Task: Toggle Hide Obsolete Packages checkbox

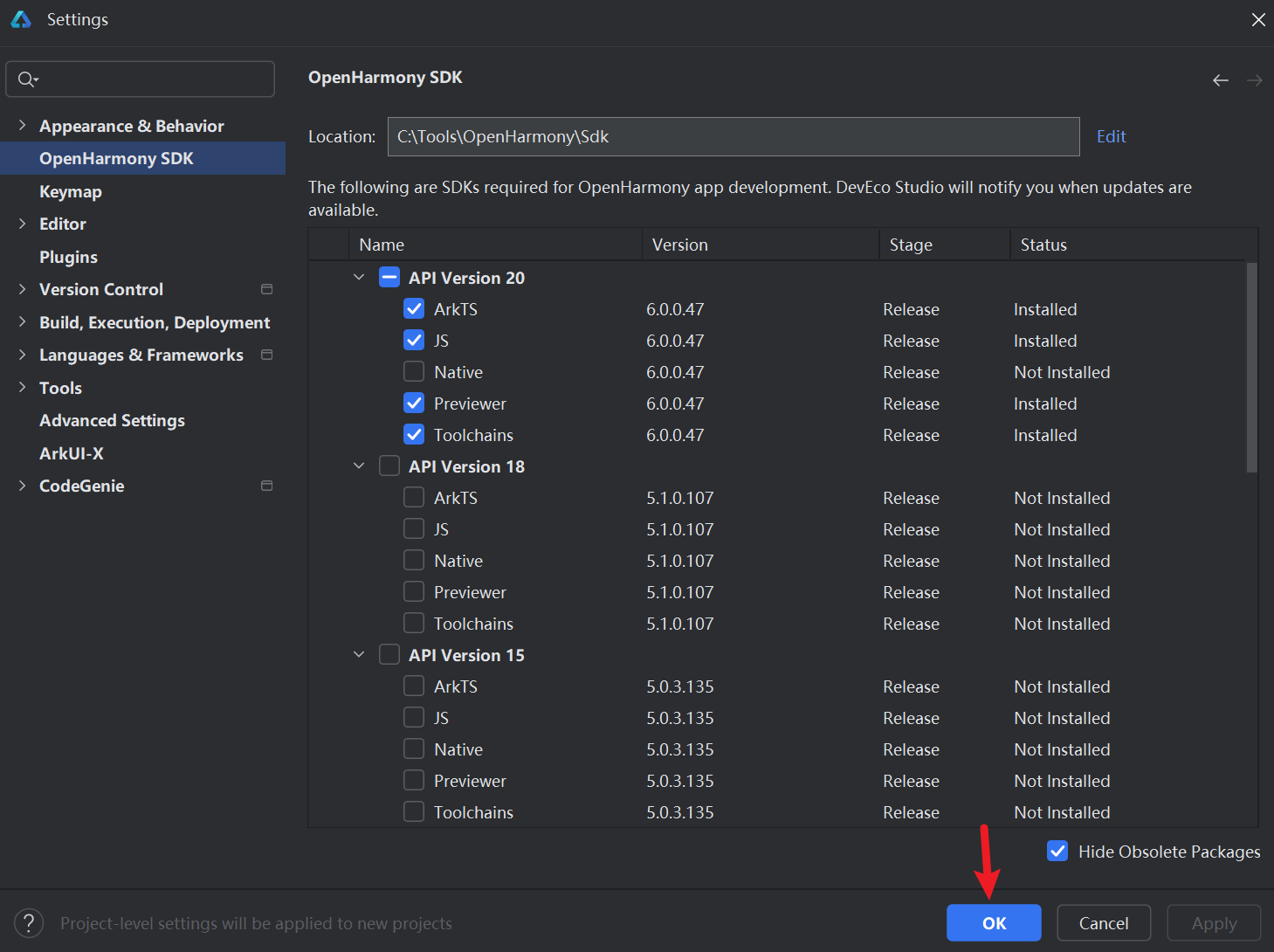Action: [x=1057, y=852]
